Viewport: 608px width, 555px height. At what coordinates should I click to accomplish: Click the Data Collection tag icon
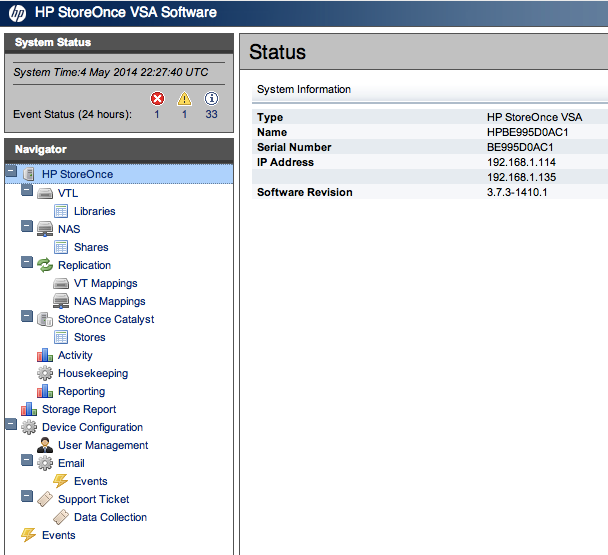61,517
